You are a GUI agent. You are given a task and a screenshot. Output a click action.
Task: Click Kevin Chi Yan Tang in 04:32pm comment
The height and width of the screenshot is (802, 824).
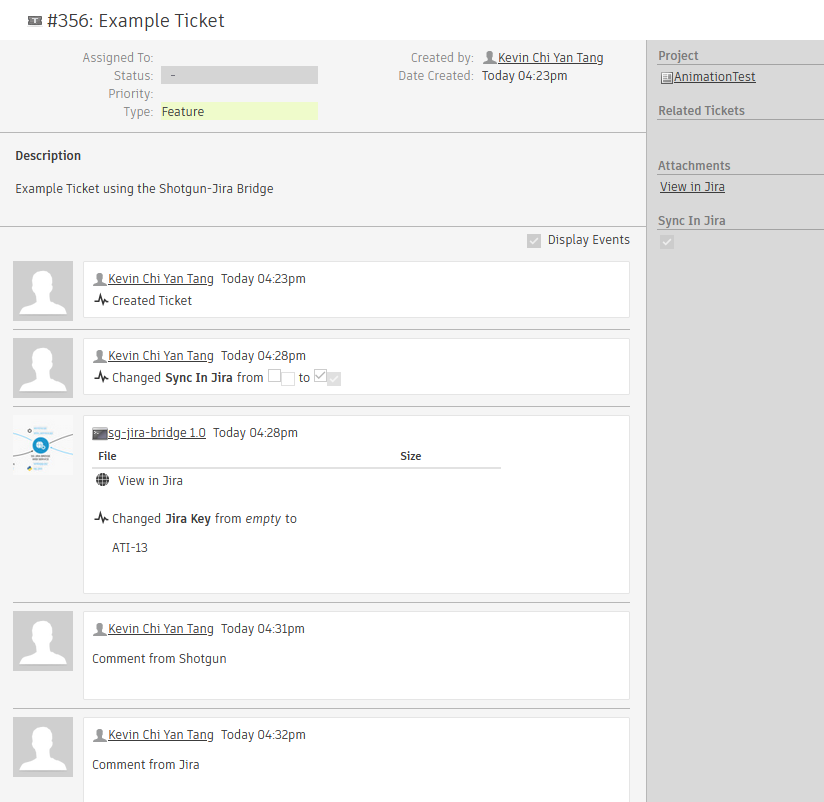tap(161, 735)
